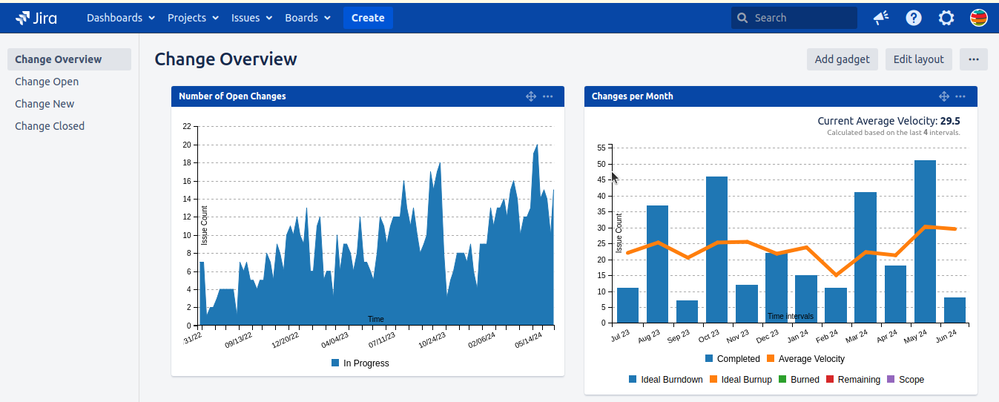Click move icon on Changes per Month gadget
Viewport: 999px width, 402px height.
tap(943, 96)
